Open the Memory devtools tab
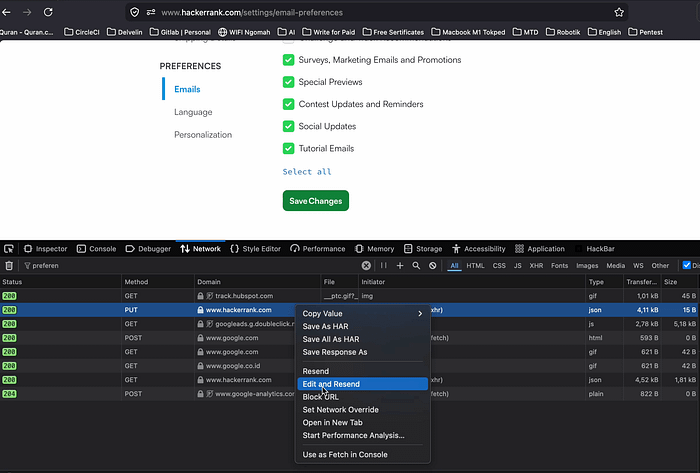700x473 pixels. tap(375, 249)
